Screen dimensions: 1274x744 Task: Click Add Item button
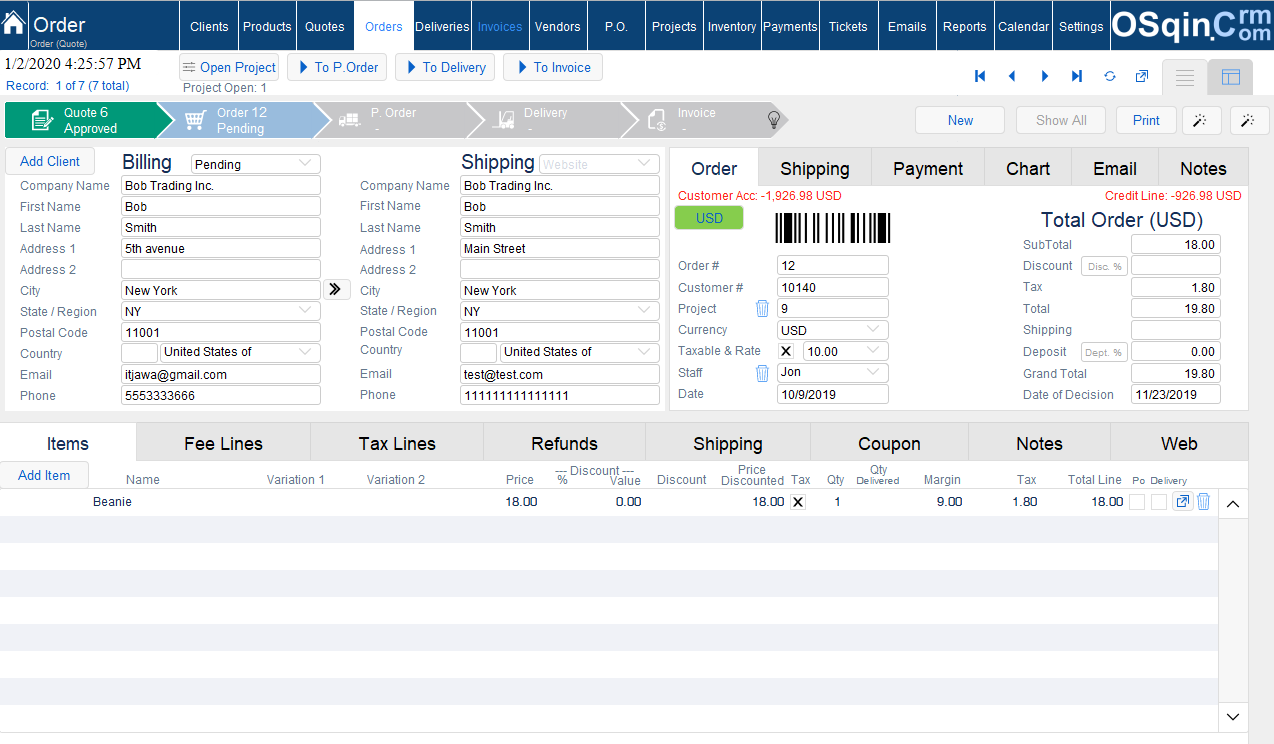[44, 475]
